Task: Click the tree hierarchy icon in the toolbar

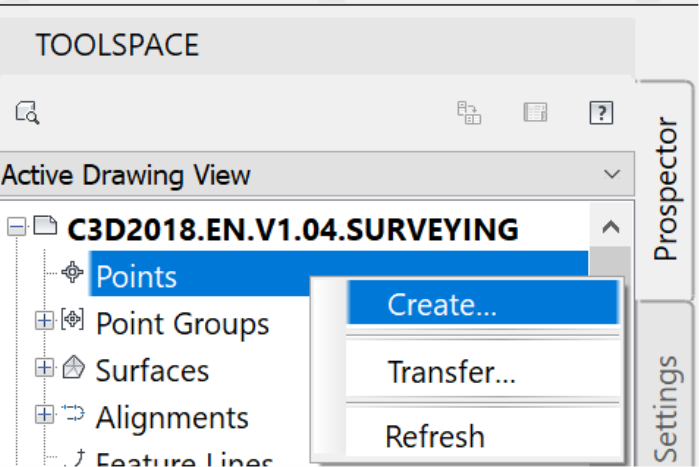Action: (x=469, y=112)
